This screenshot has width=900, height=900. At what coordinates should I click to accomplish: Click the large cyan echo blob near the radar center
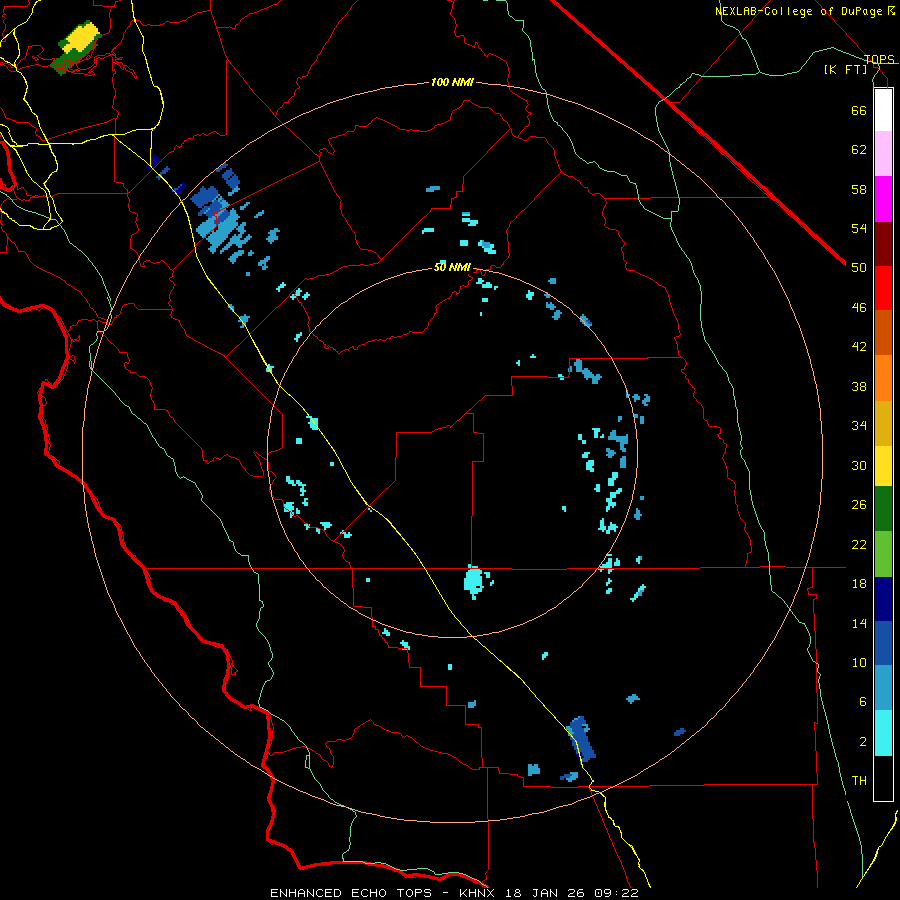tap(473, 581)
